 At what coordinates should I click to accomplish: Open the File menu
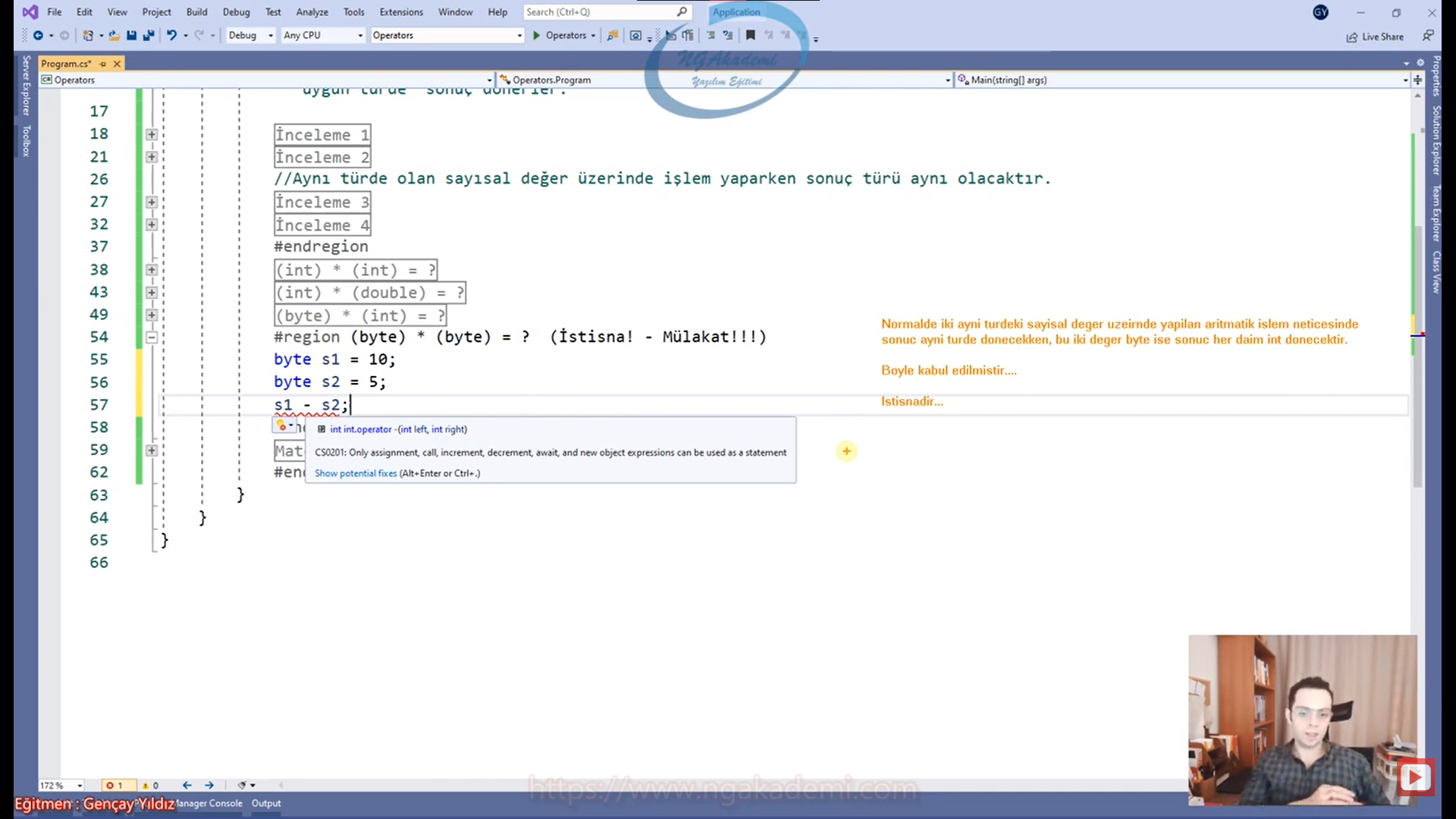(x=55, y=12)
